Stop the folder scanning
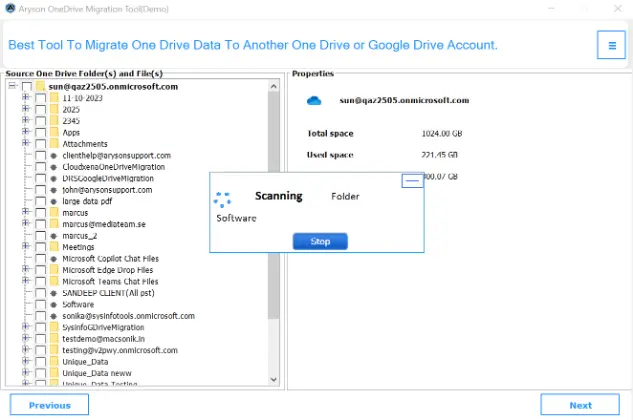 [320, 241]
